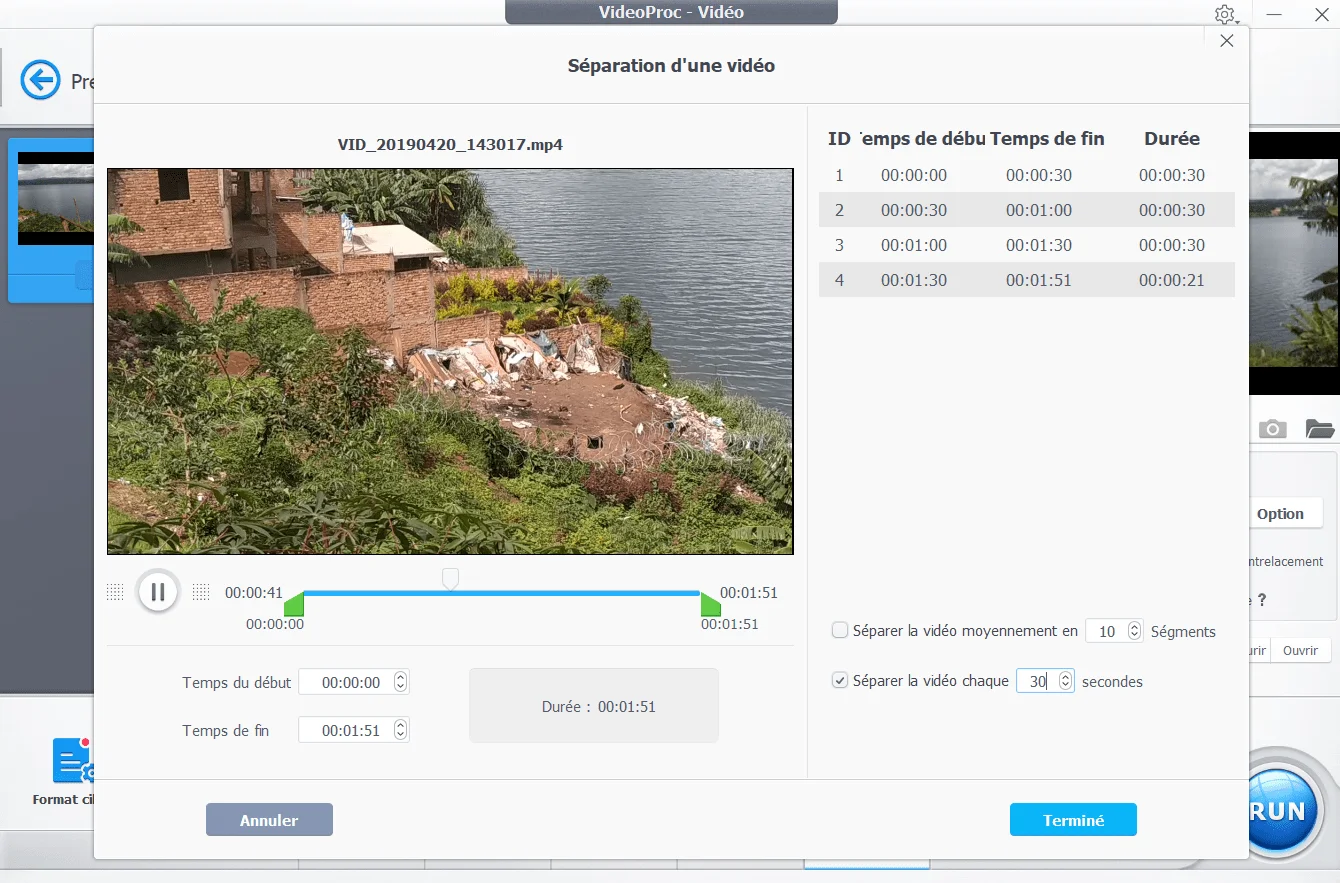
Task: Click the previous frame dotted icon
Action: point(115,592)
